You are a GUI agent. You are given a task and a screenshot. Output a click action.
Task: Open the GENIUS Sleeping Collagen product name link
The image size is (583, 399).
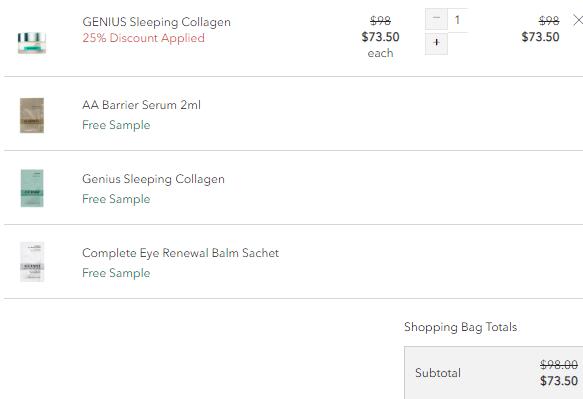pyautogui.click(x=157, y=22)
